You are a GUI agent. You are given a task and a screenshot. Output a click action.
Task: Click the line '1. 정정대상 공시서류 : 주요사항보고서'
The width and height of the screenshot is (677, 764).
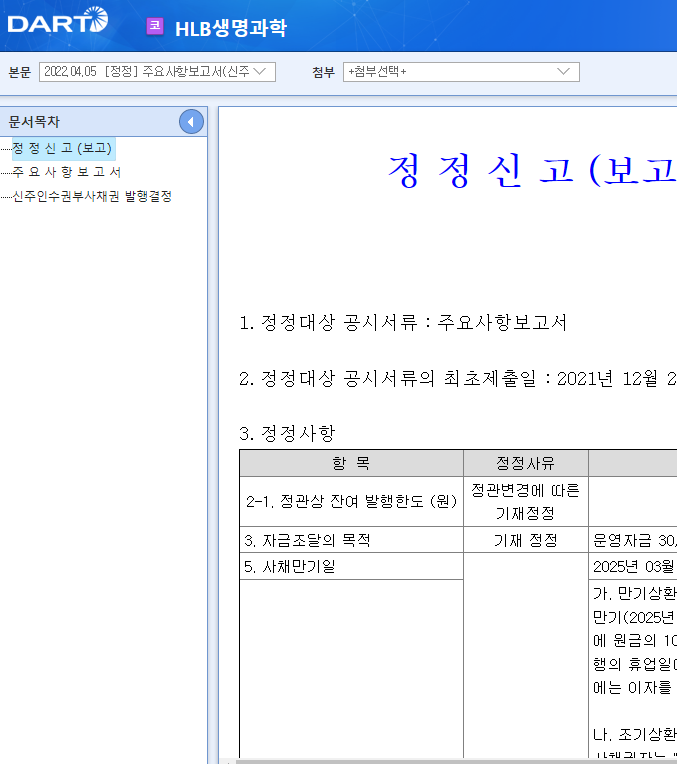tap(403, 323)
